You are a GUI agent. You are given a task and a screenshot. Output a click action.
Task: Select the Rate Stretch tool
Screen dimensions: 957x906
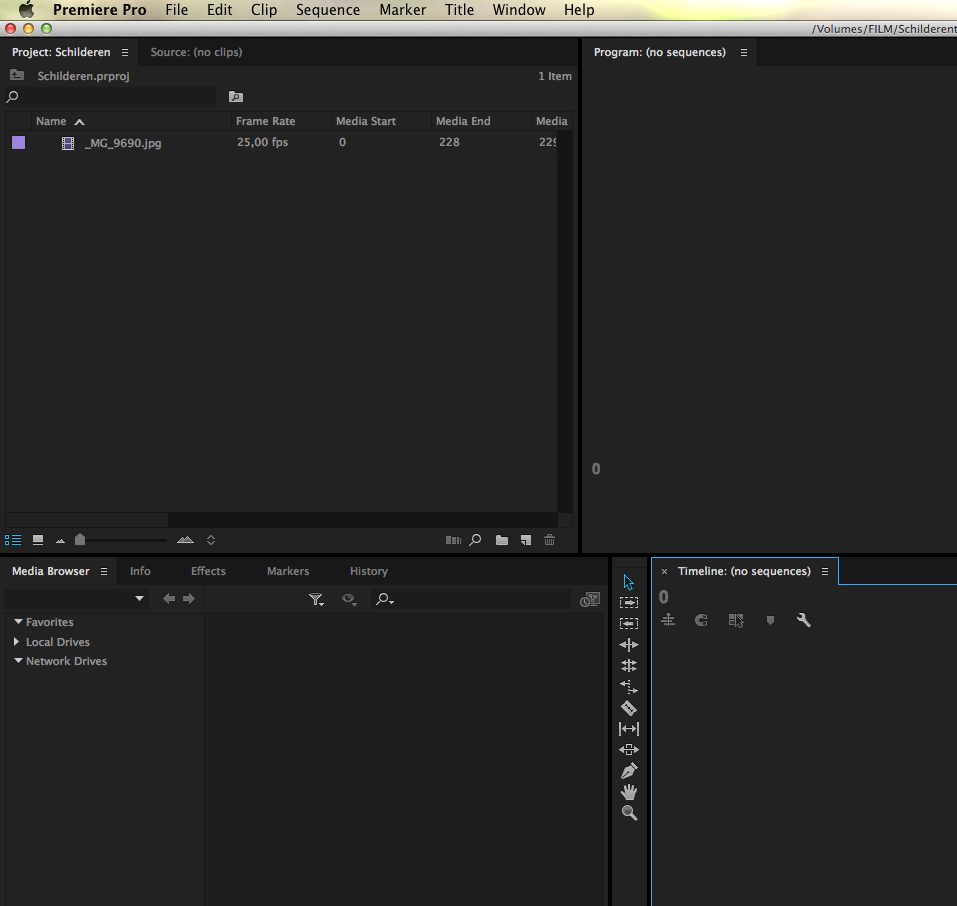pyautogui.click(x=629, y=687)
